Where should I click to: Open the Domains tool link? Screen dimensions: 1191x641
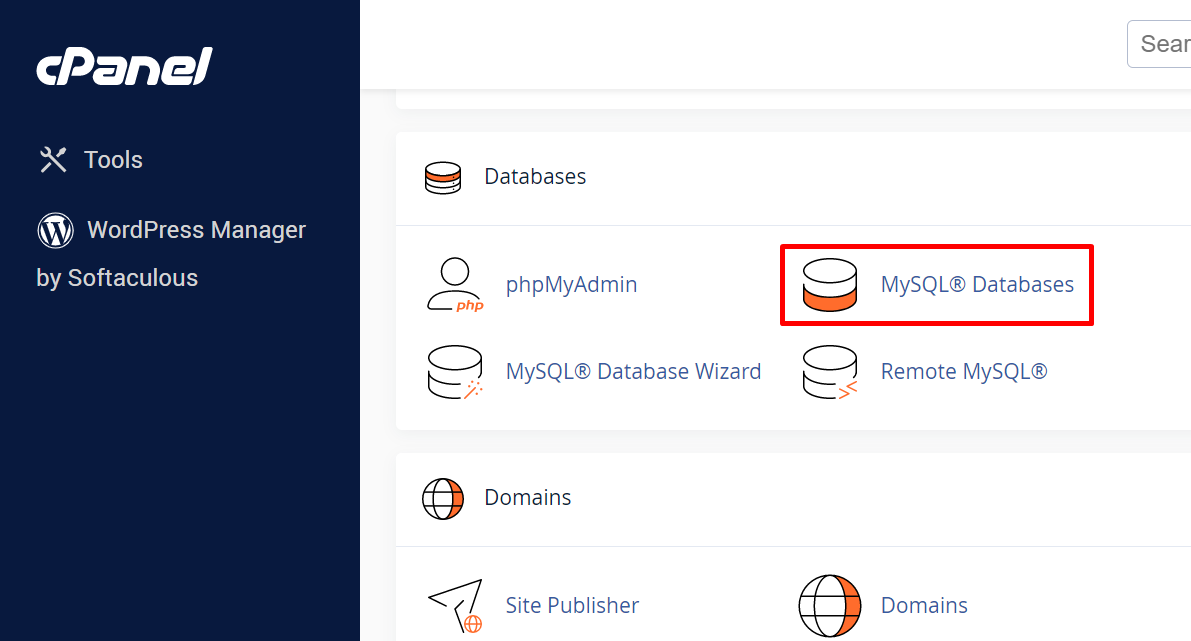coord(924,605)
